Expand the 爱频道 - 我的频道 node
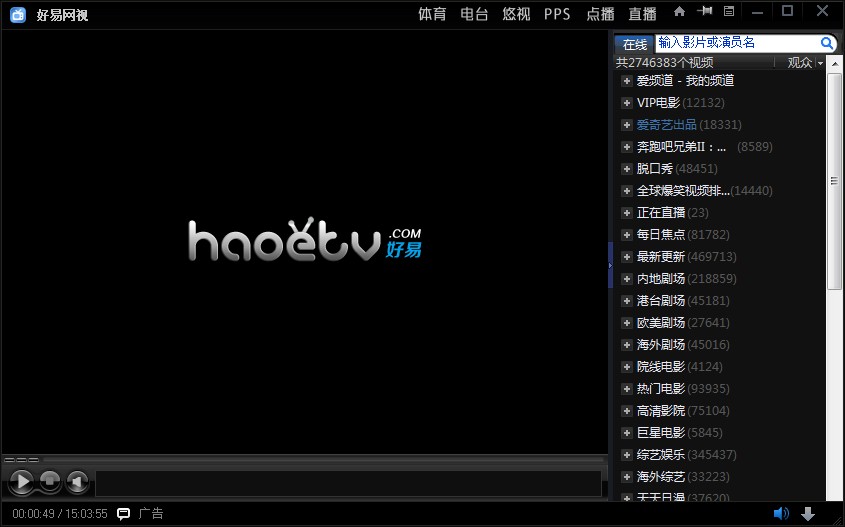845x527 pixels. tap(626, 81)
